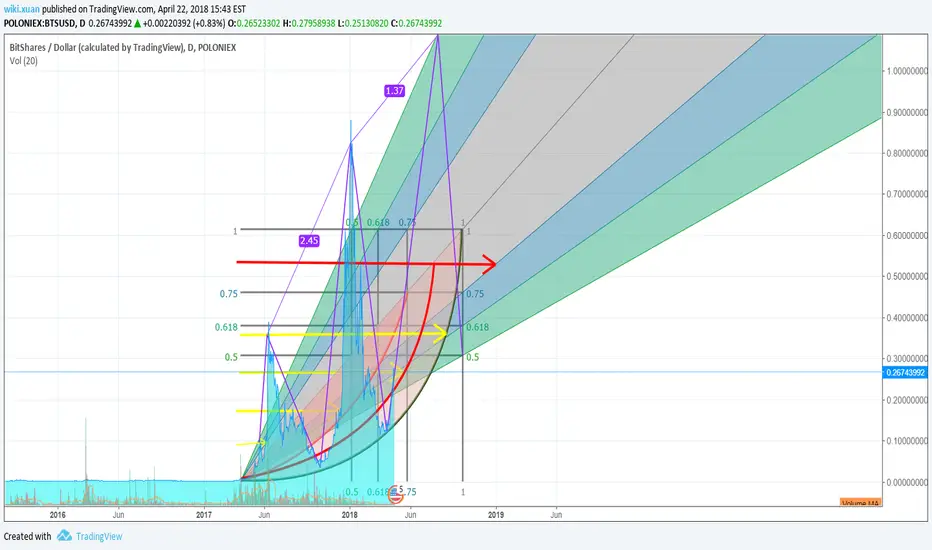Click the green up-triangle price change indicator

137,23
